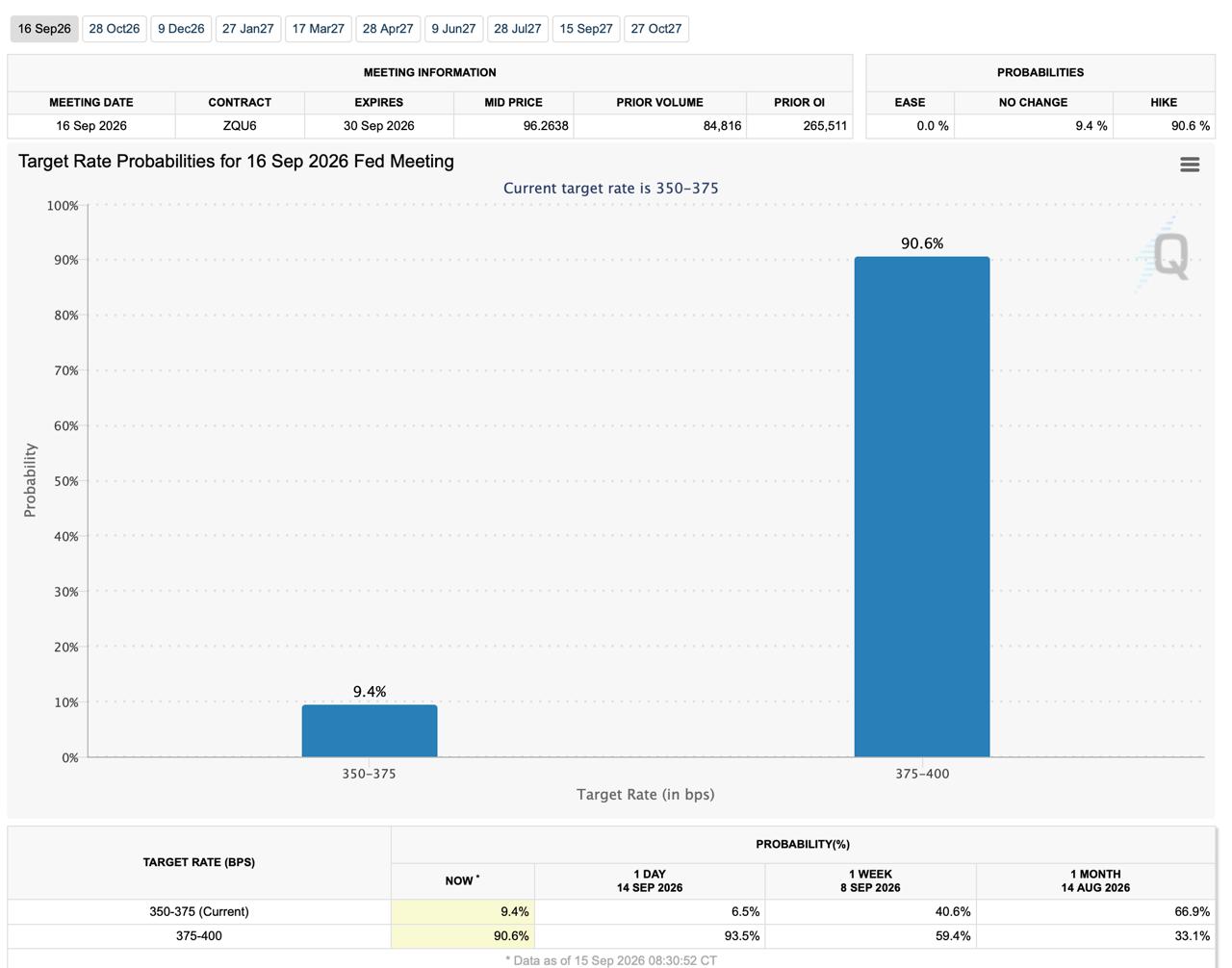Click the mid price value 96.2638
Viewport: 1232px width, 968px height.
click(545, 126)
